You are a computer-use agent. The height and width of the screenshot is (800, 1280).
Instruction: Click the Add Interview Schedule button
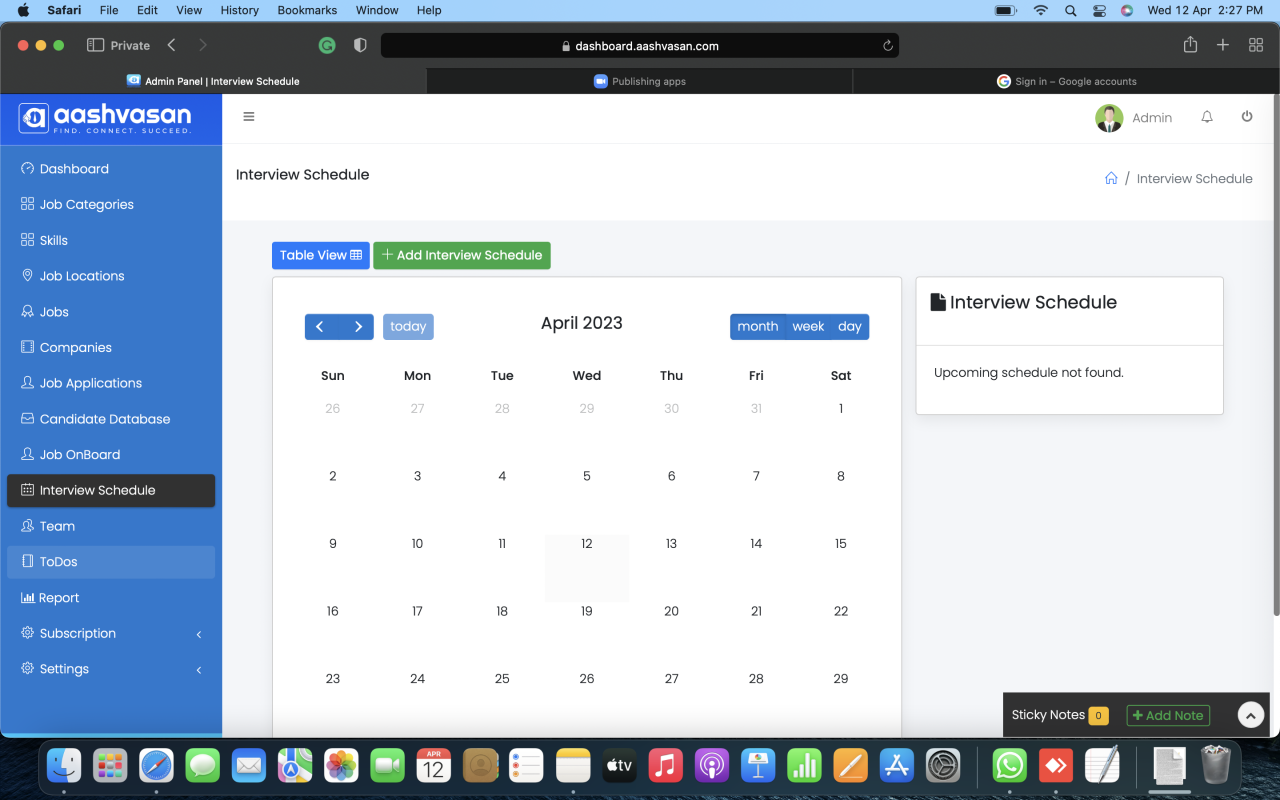462,255
